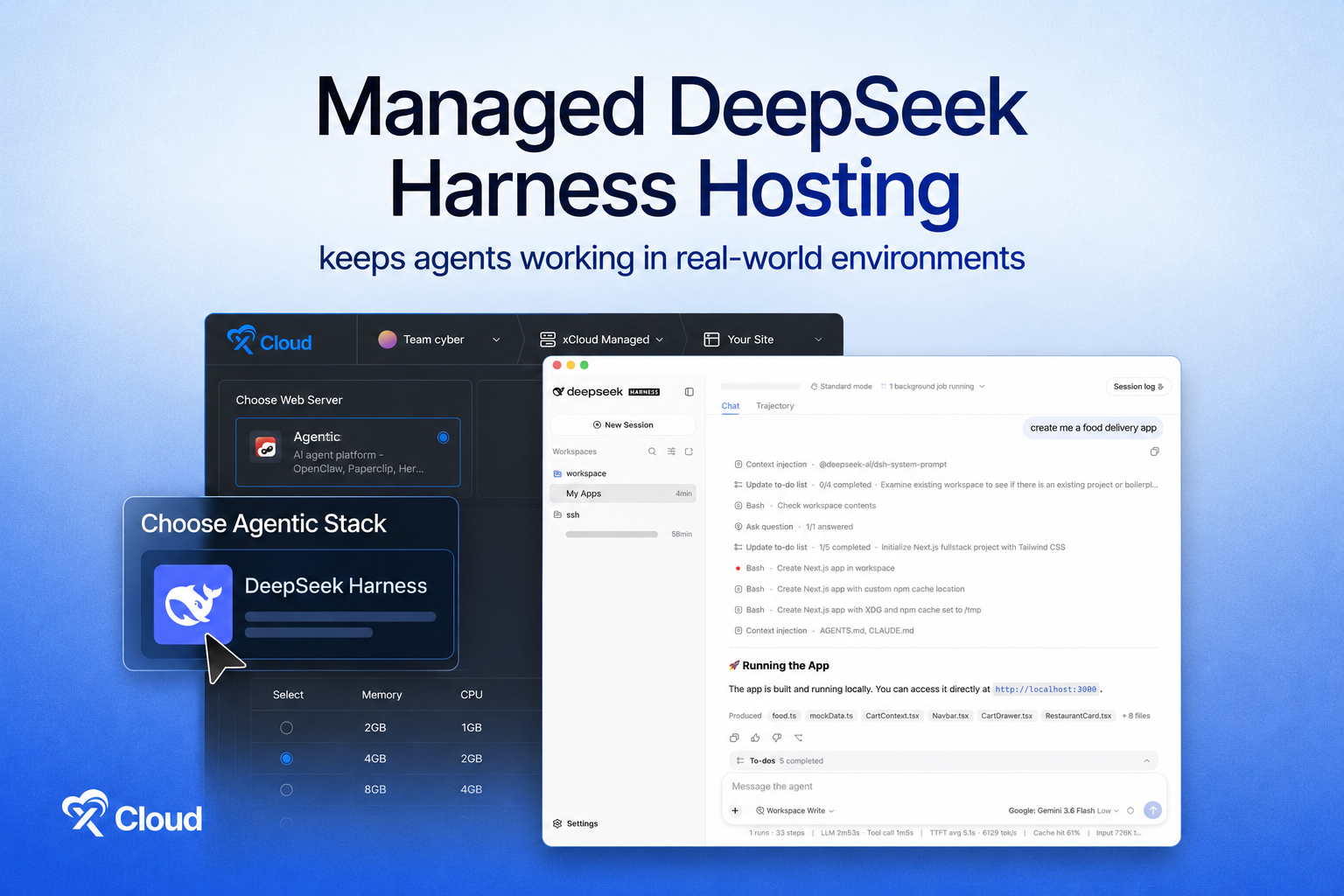Screen dimensions: 1344x896
Task: Open the mockData.ts file chip
Action: [x=831, y=716]
